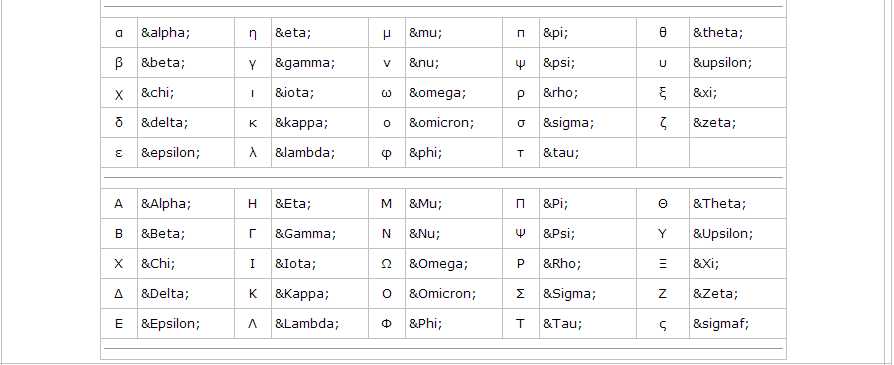The width and height of the screenshot is (894, 365).
Task: Select the &zeta; lowercase entity
Action: (714, 123)
